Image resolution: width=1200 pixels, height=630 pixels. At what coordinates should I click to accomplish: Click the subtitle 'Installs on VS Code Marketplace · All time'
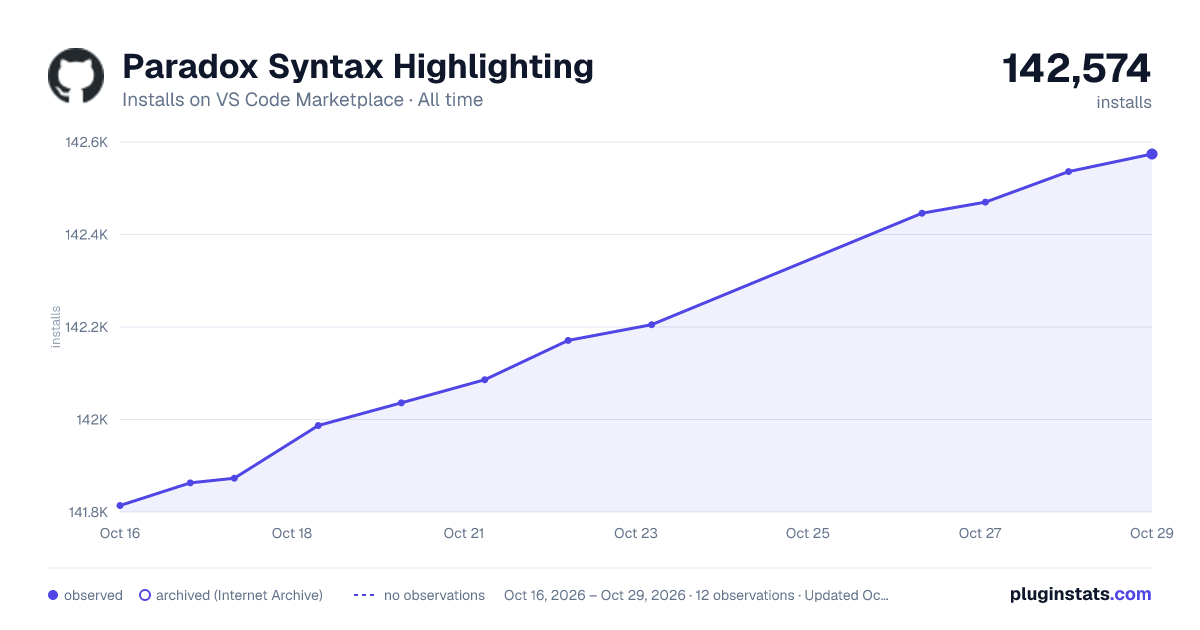tap(302, 100)
